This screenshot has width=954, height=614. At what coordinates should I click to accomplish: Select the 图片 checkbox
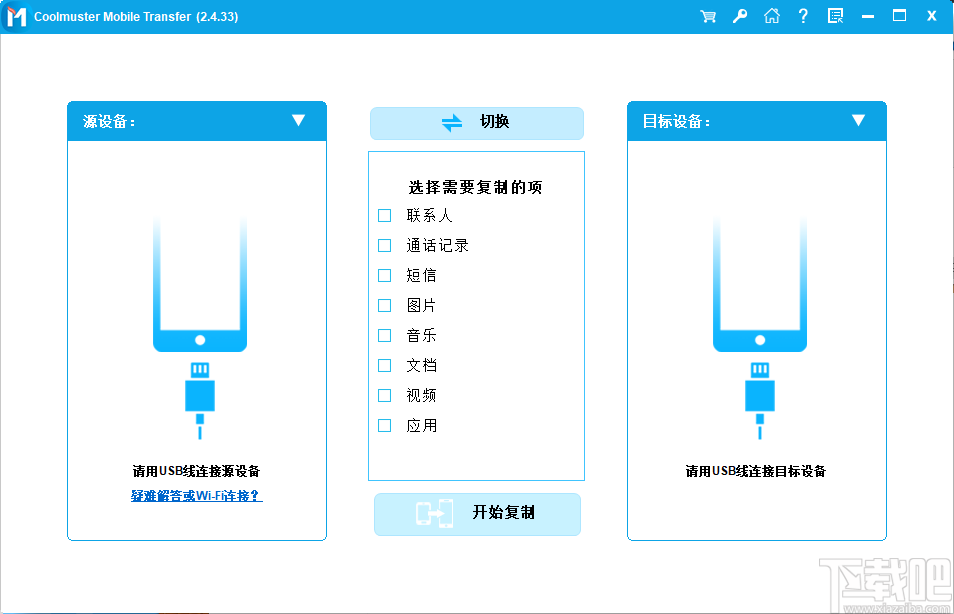[384, 305]
